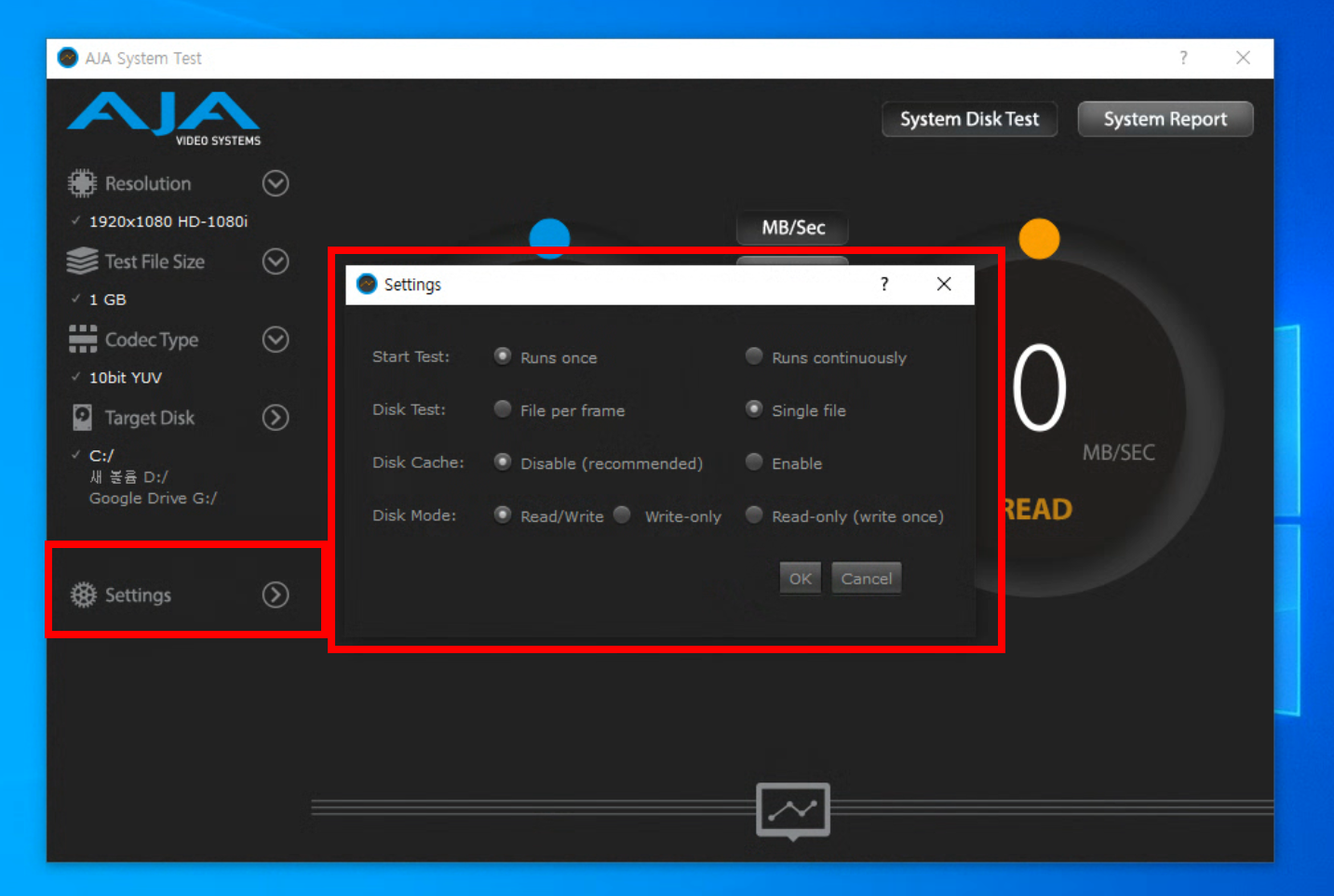Select the 1 GB file size entry
Image resolution: width=1334 pixels, height=896 pixels.
[x=107, y=300]
